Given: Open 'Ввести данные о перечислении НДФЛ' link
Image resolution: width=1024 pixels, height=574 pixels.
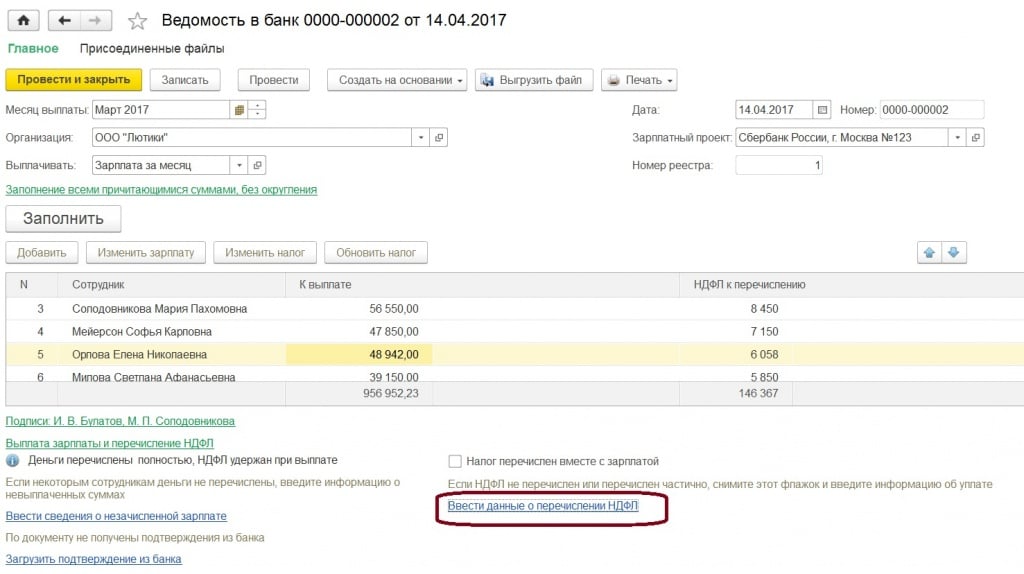Looking at the screenshot, I should click(x=543, y=507).
